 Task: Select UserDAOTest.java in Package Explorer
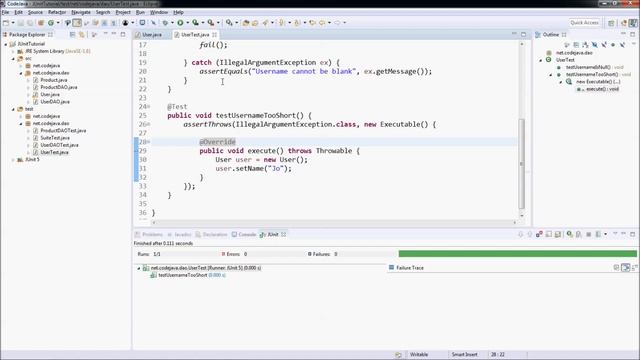pos(59,145)
